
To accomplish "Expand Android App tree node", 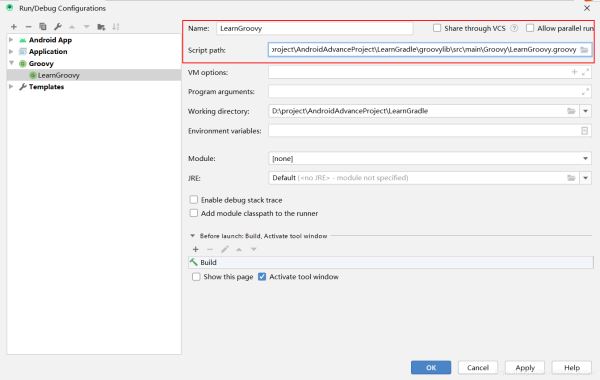I will (11, 40).
